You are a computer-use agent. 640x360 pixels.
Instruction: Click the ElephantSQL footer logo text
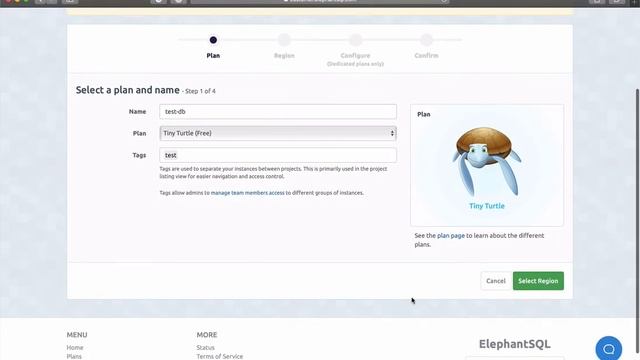click(514, 344)
